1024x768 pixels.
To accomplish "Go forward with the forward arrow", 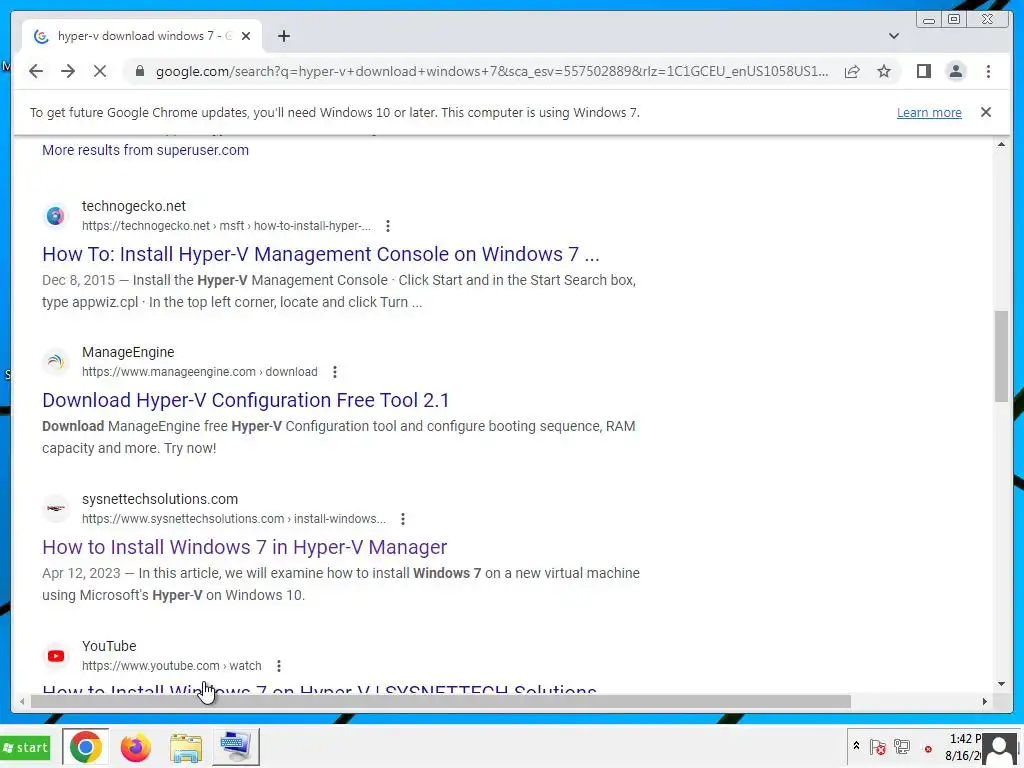I will [68, 71].
